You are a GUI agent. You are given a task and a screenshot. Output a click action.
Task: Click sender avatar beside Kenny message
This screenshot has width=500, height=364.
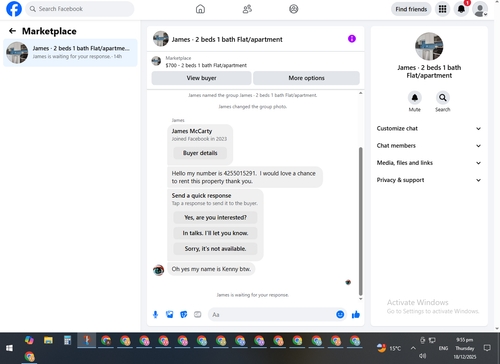(x=158, y=270)
